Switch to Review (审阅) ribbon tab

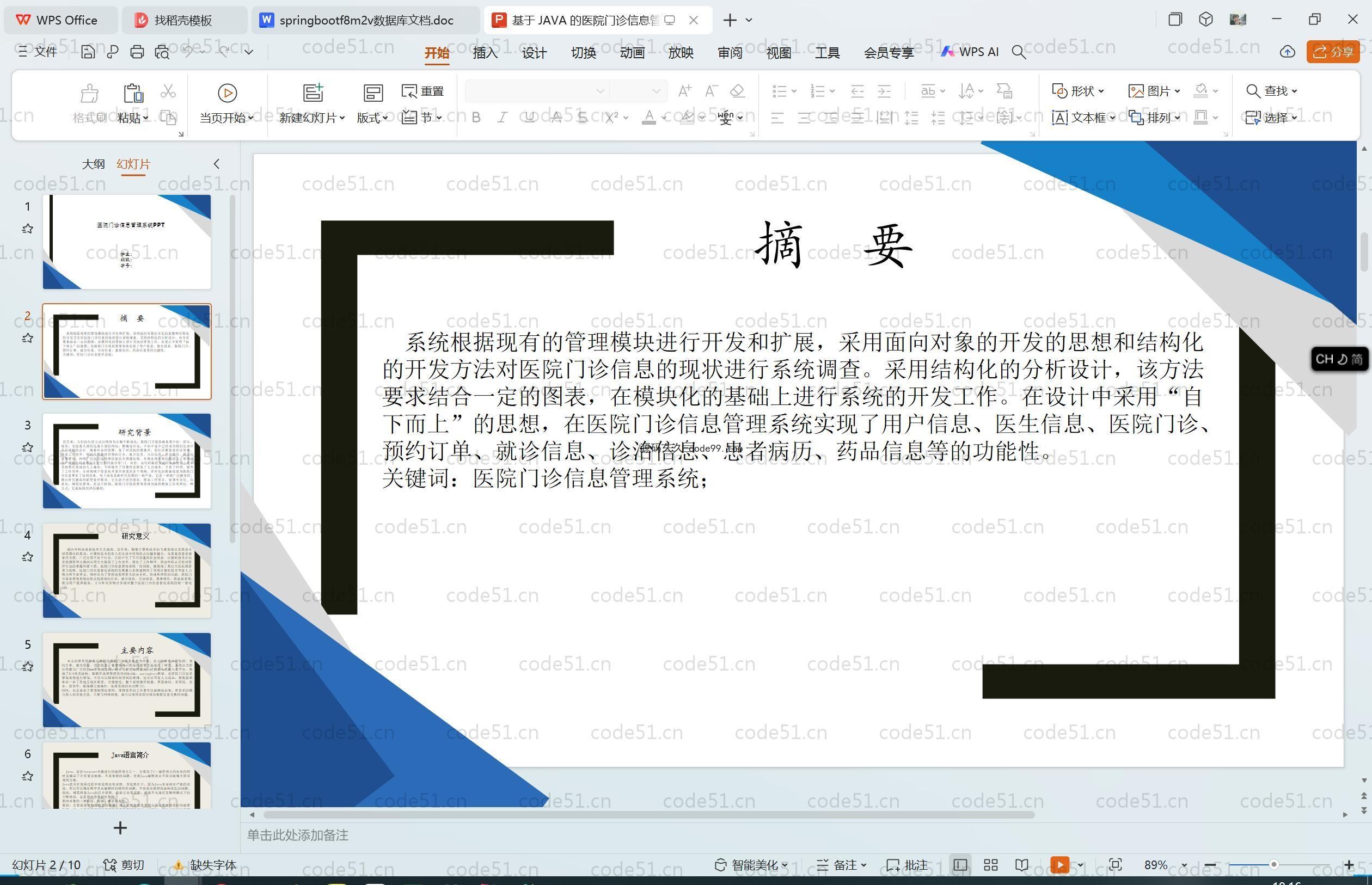point(730,53)
